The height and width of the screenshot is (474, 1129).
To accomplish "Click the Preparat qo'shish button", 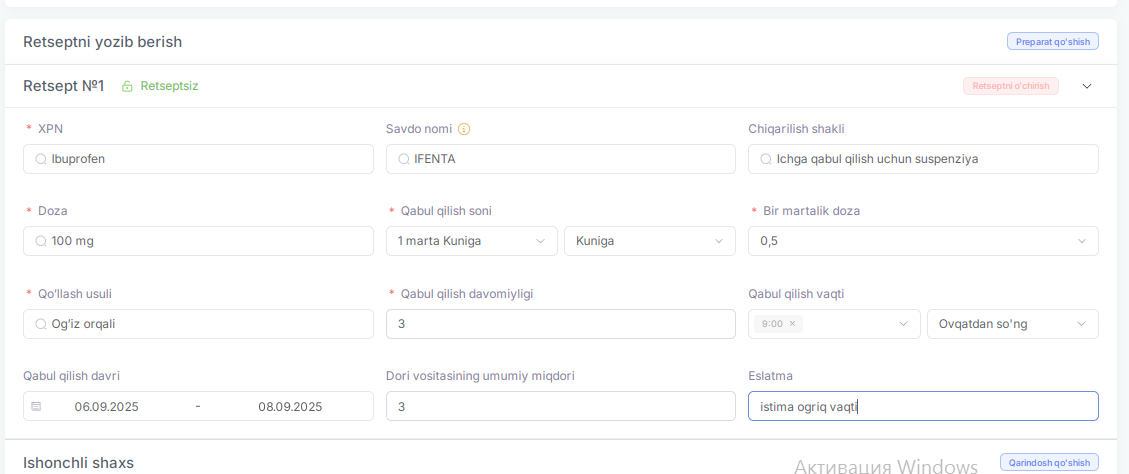I will 1053,42.
